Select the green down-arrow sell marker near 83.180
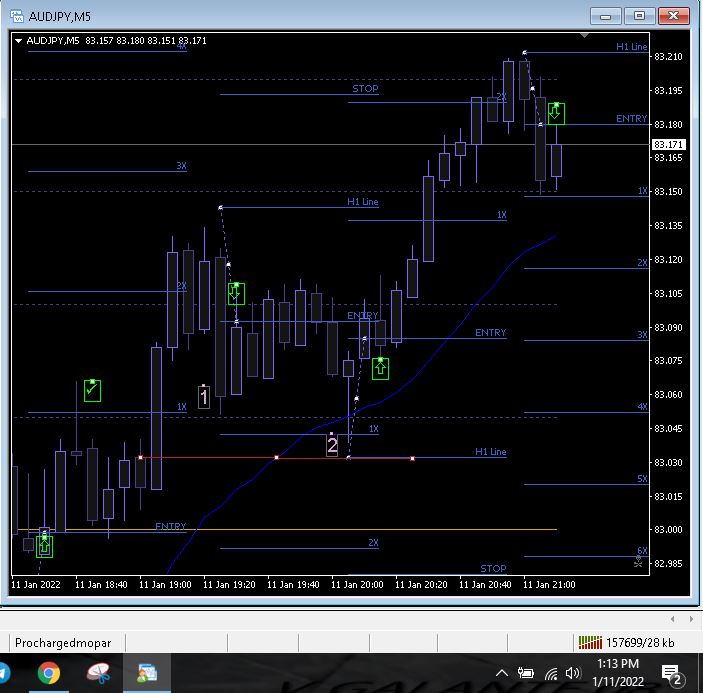 556,114
